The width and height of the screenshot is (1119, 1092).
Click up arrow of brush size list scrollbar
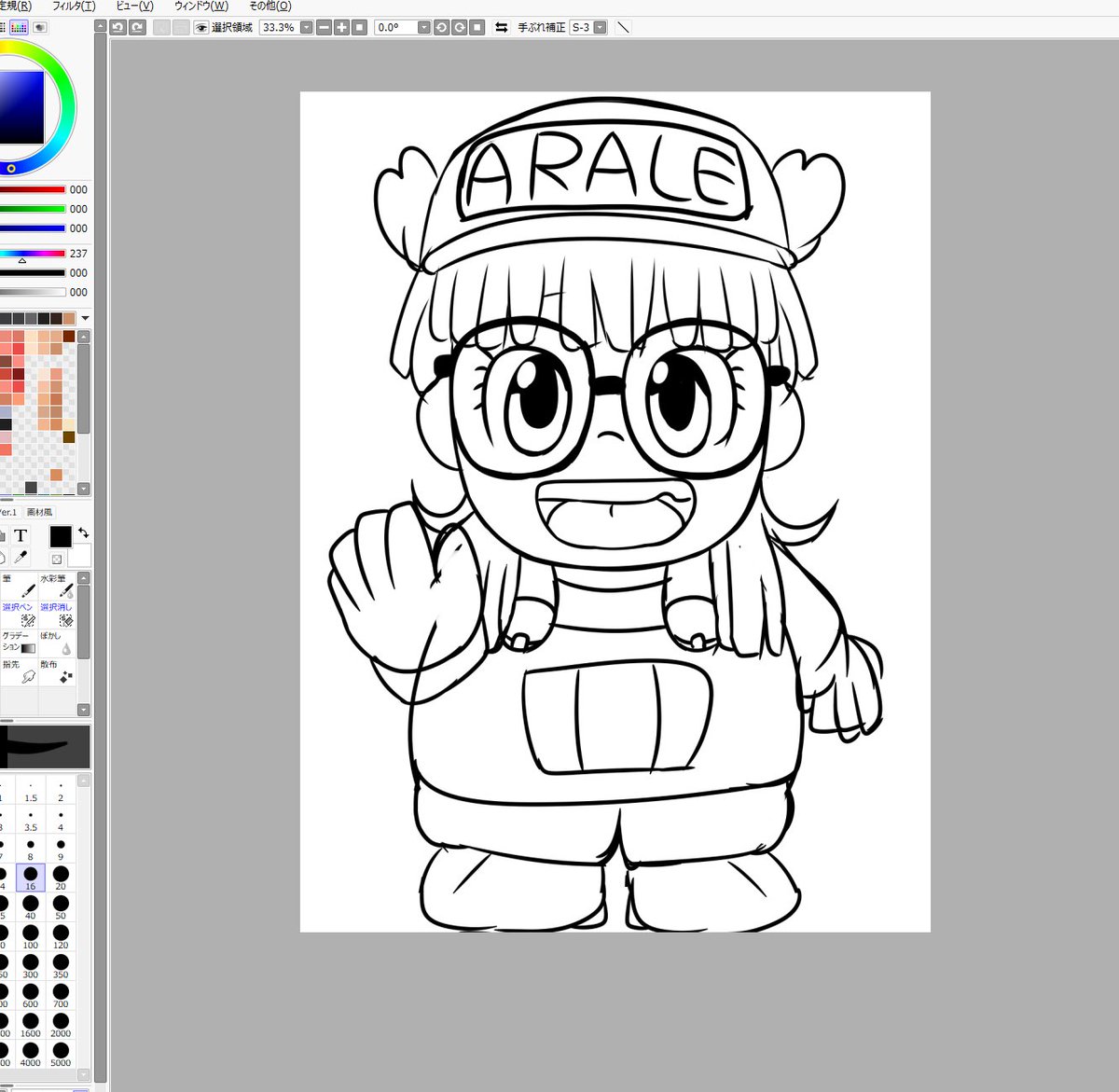pyautogui.click(x=84, y=781)
